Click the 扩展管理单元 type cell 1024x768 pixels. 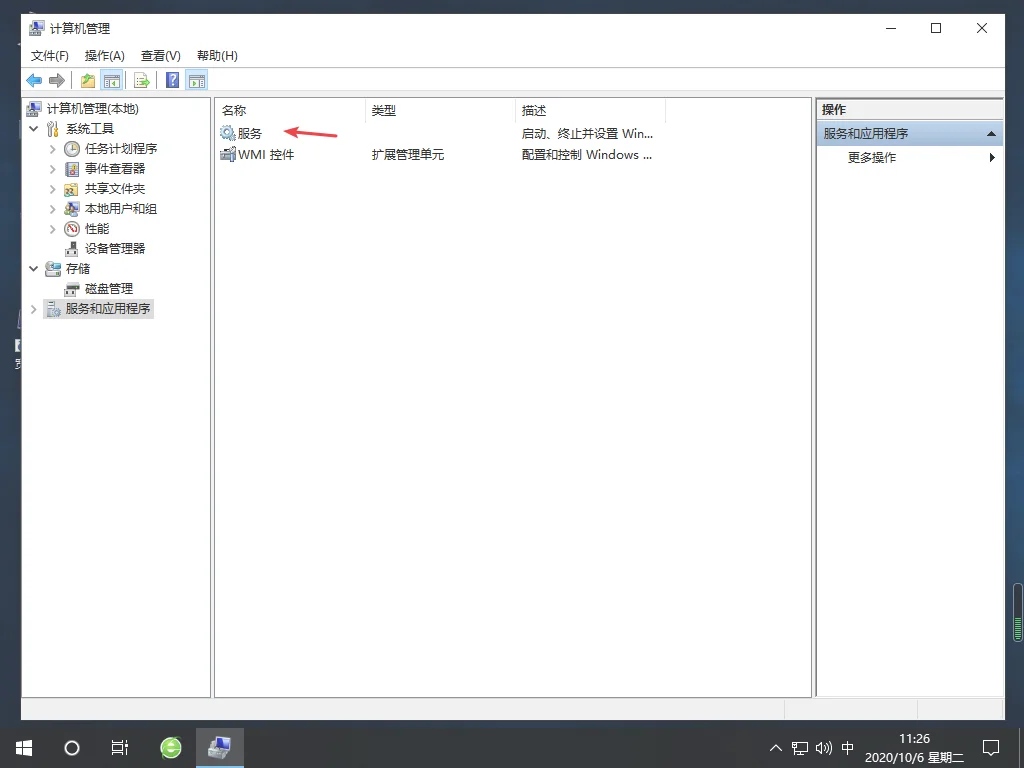[x=408, y=155]
